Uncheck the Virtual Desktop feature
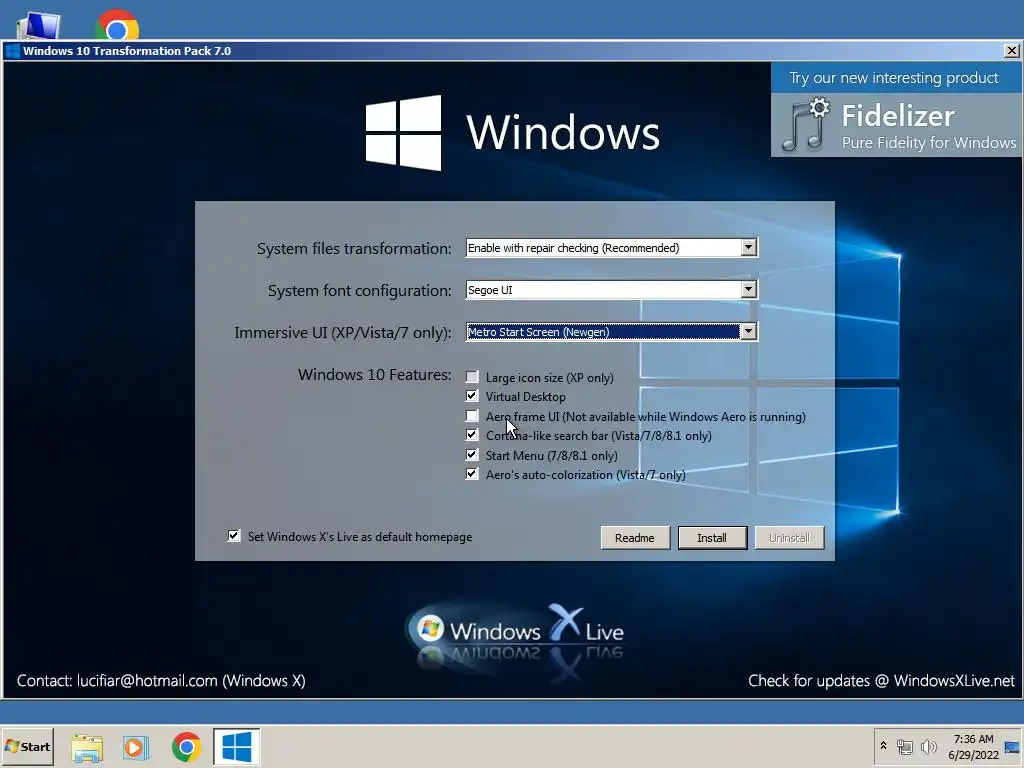The height and width of the screenshot is (768, 1024). pyautogui.click(x=472, y=396)
